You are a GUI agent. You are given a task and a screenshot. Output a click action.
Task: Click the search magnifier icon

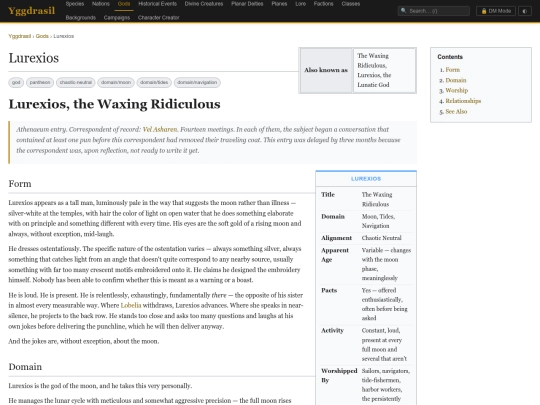coord(404,11)
